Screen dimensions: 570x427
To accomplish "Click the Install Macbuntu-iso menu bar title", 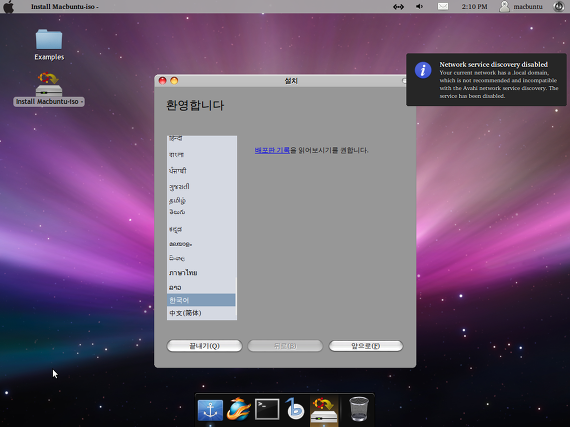I will [64, 7].
